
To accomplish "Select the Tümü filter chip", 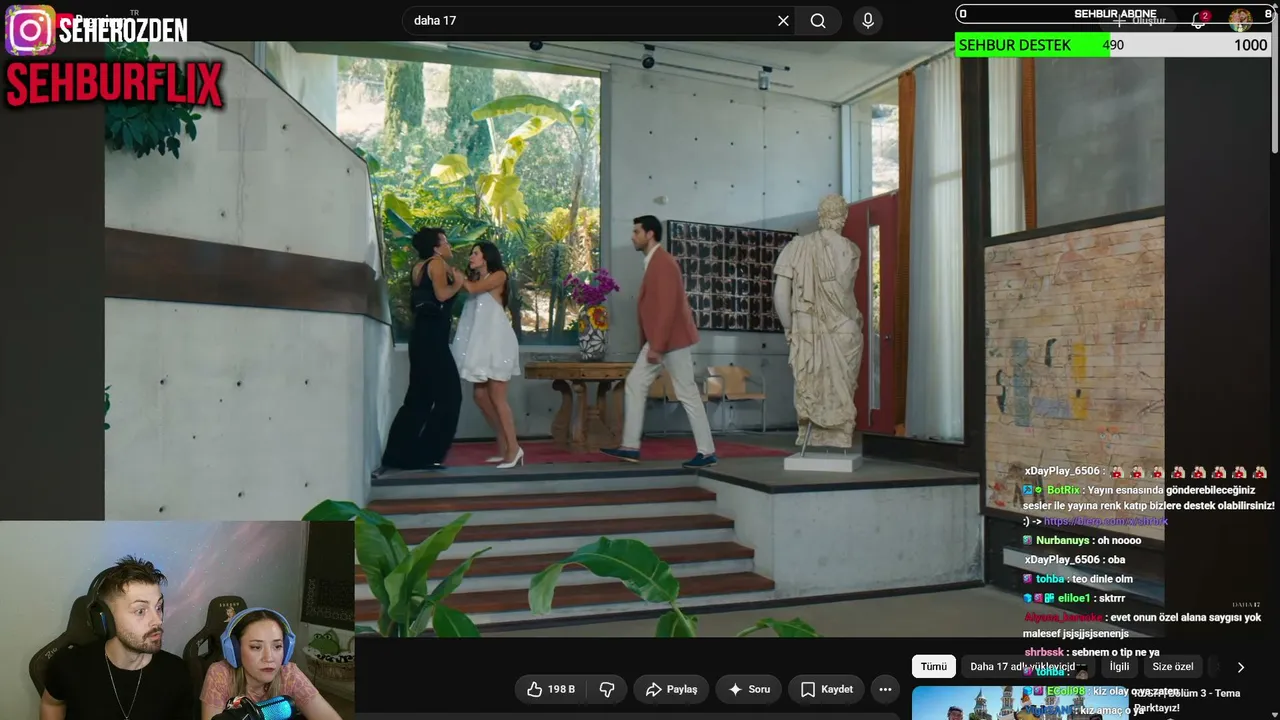I will click(933, 667).
